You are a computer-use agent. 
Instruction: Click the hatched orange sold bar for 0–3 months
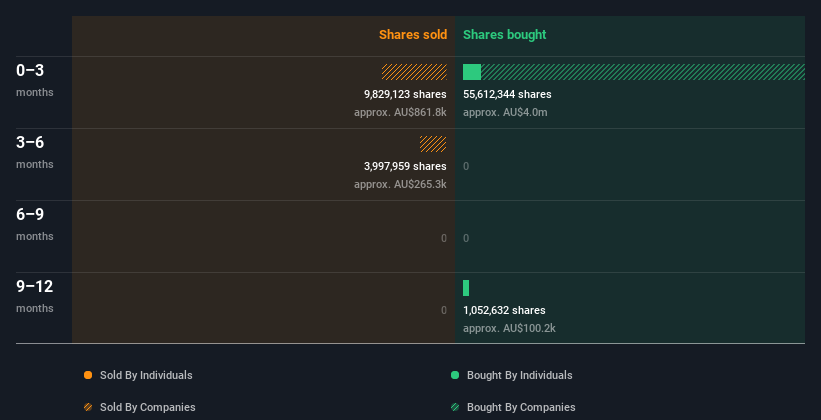414,72
